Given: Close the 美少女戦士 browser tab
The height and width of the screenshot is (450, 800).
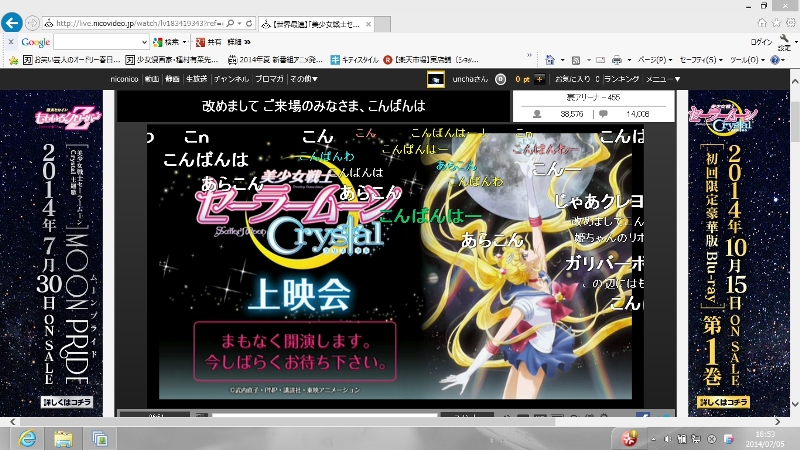Looking at the screenshot, I should (368, 24).
